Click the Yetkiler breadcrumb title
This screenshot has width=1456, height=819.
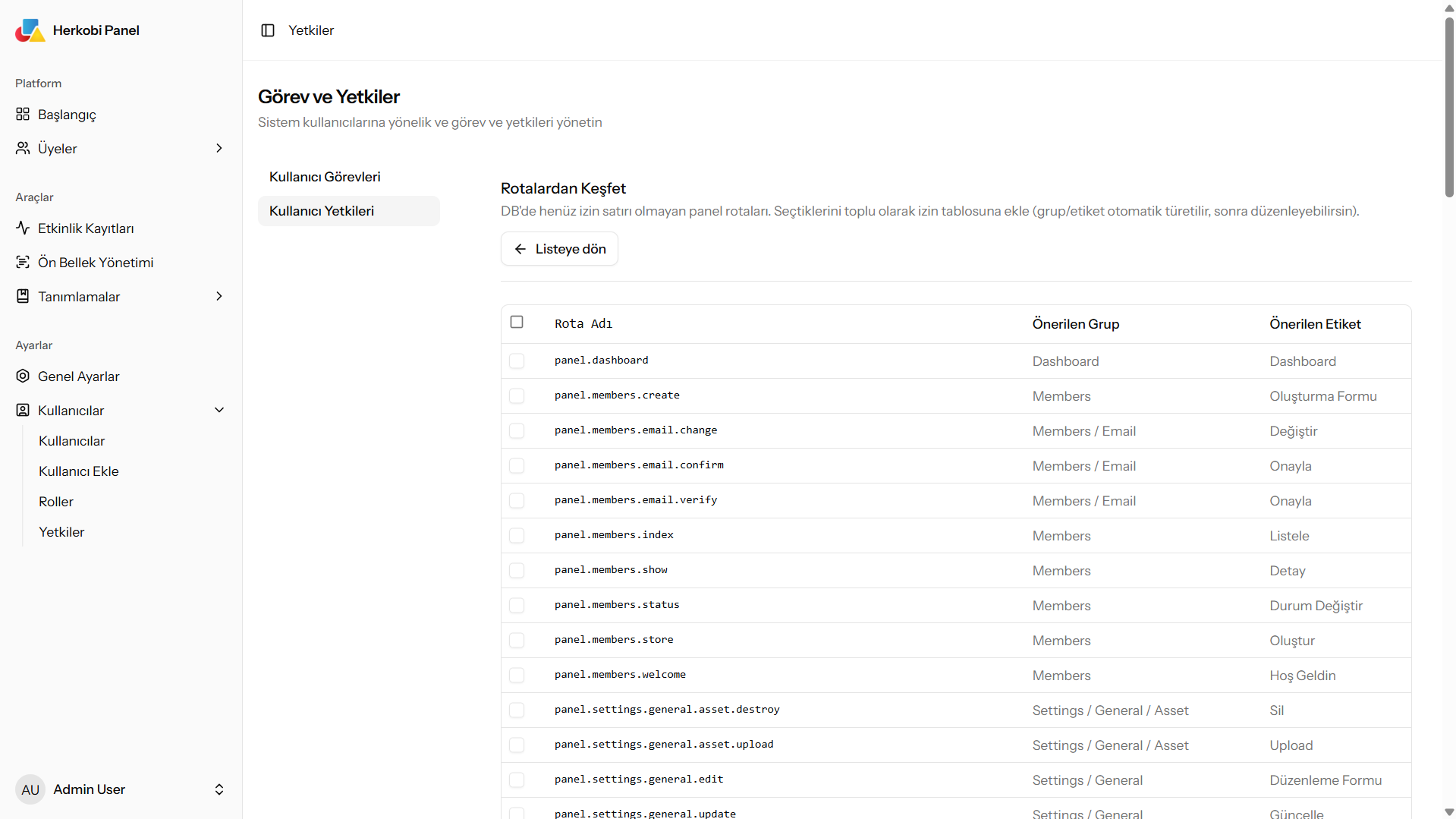[311, 30]
